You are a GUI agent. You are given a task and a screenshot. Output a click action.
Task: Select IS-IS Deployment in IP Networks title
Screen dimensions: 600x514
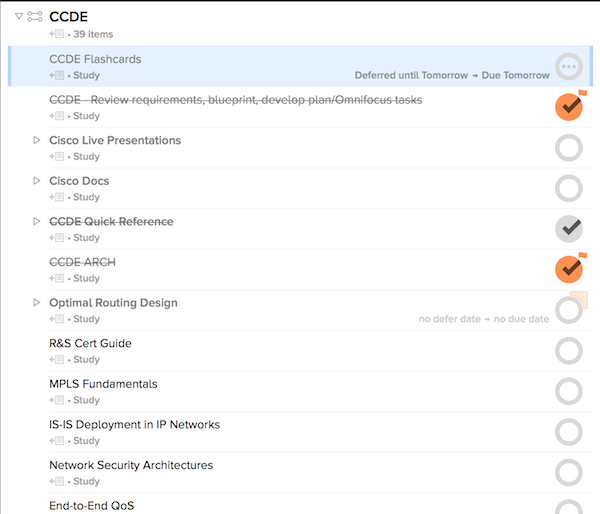(135, 424)
